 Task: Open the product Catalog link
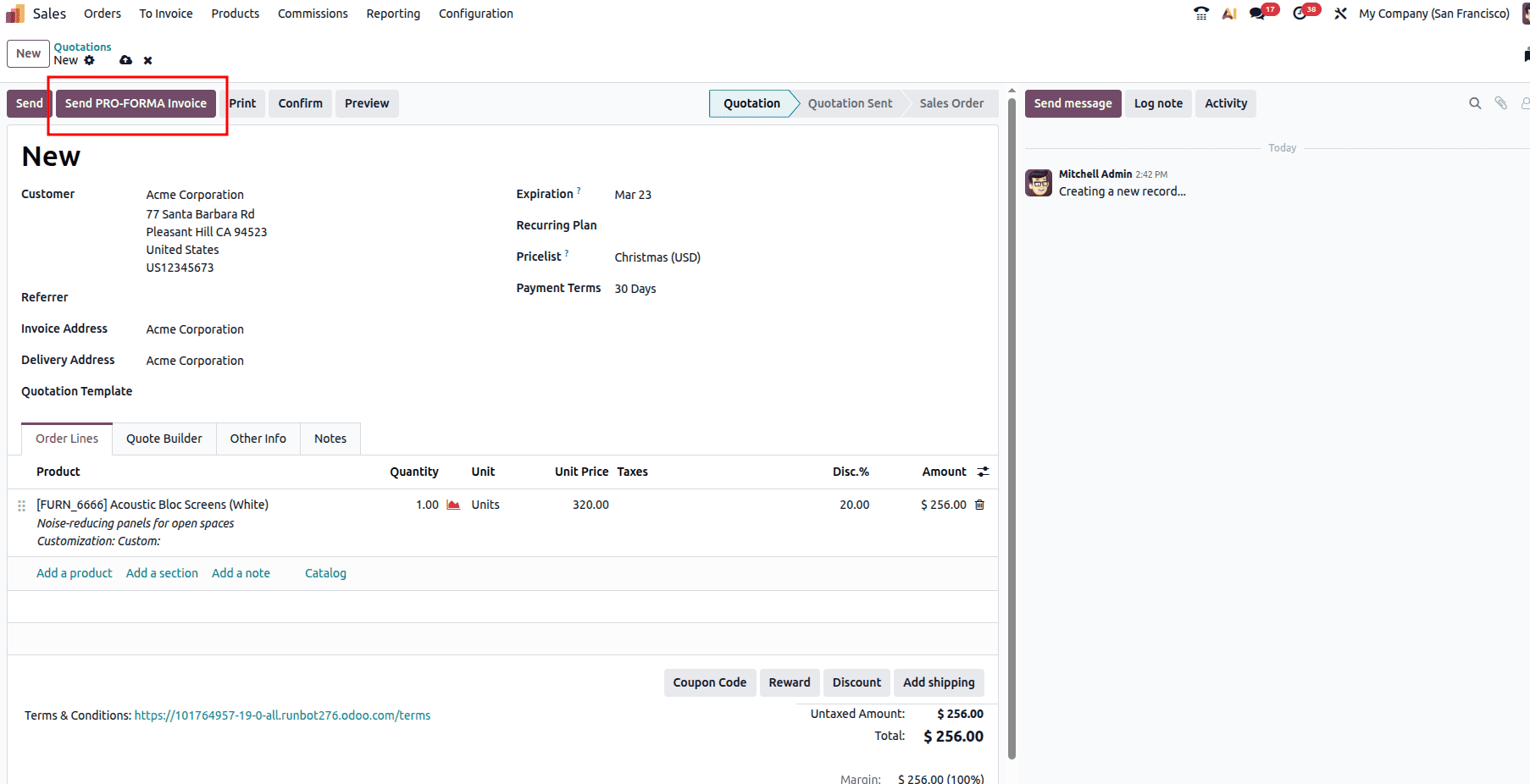pyautogui.click(x=325, y=573)
